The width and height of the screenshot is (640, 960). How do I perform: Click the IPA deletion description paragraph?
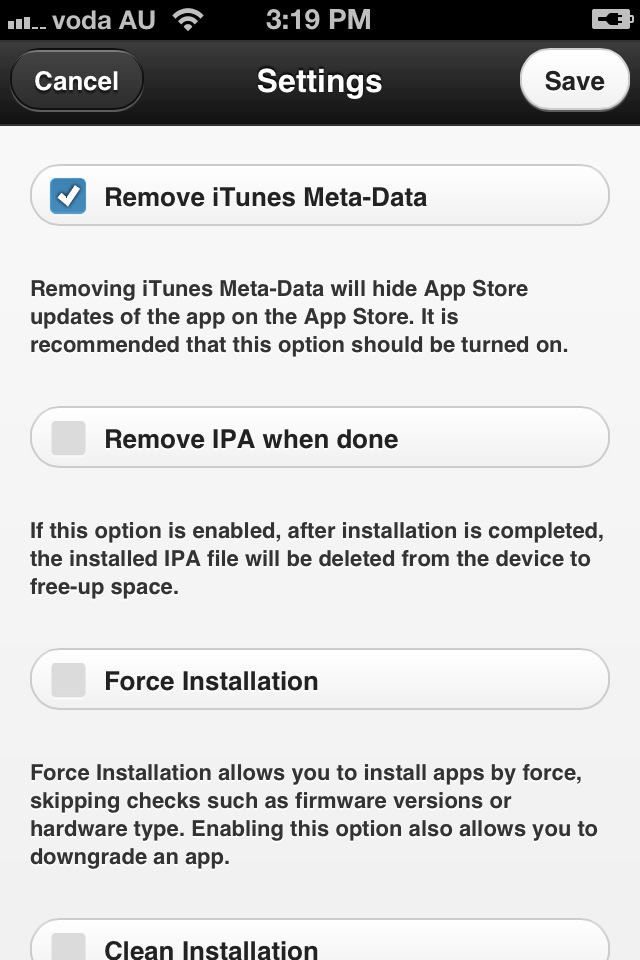point(317,558)
